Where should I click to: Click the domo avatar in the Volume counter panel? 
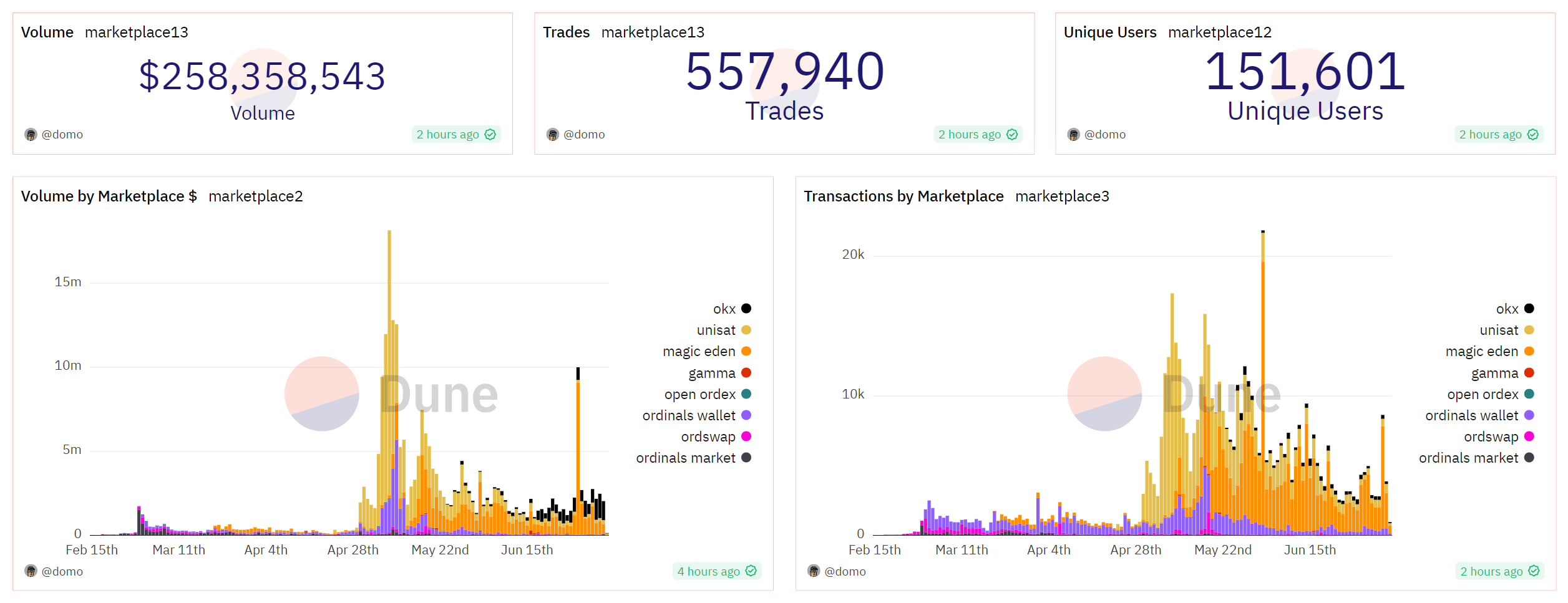[x=31, y=135]
